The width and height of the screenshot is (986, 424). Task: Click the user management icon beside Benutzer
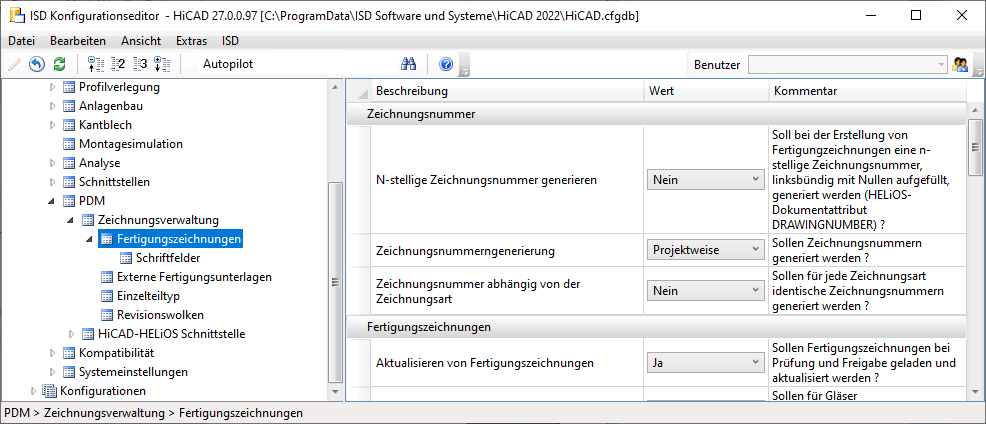(x=960, y=64)
